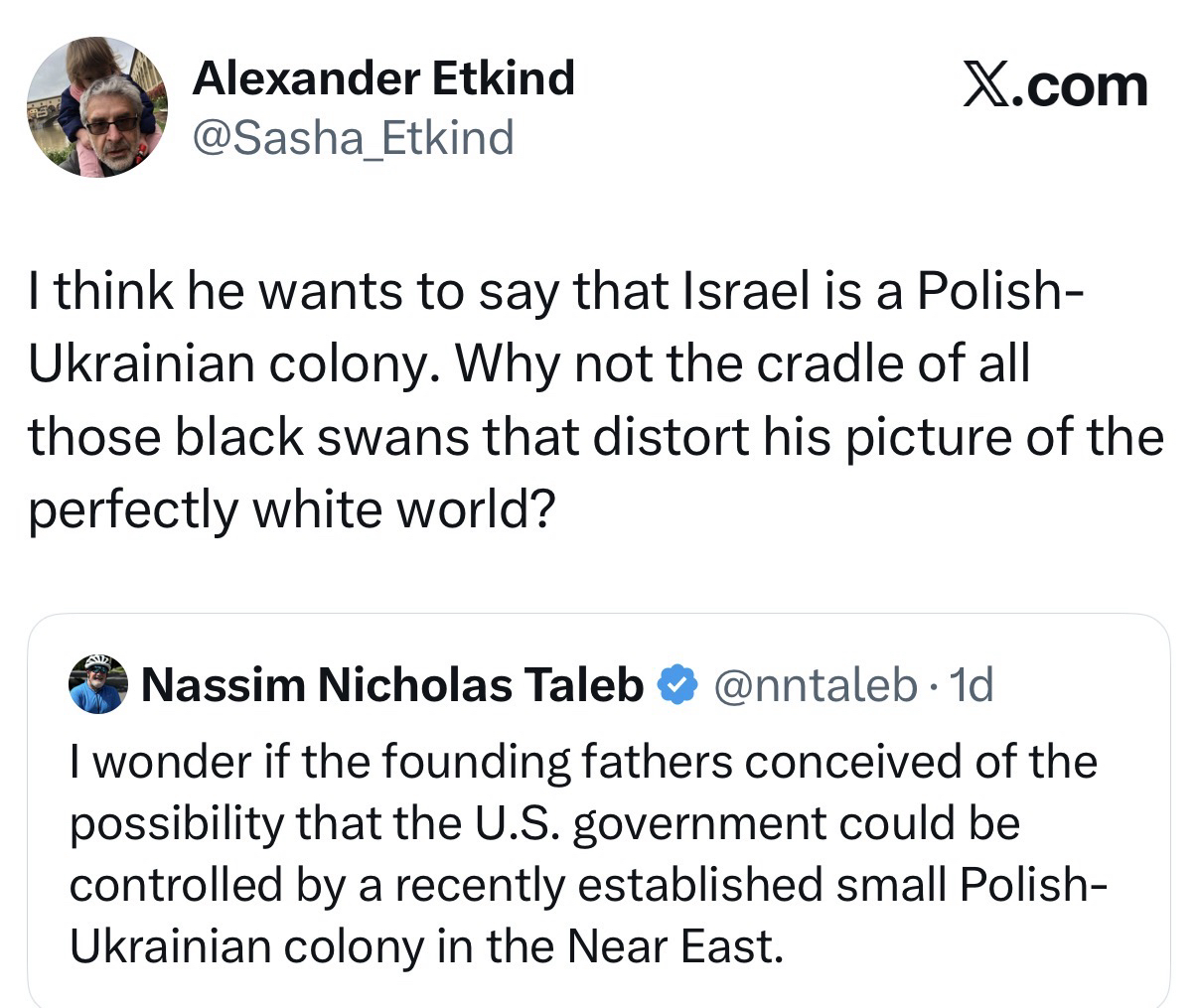Click "perfectly white world?" text line

[290, 509]
